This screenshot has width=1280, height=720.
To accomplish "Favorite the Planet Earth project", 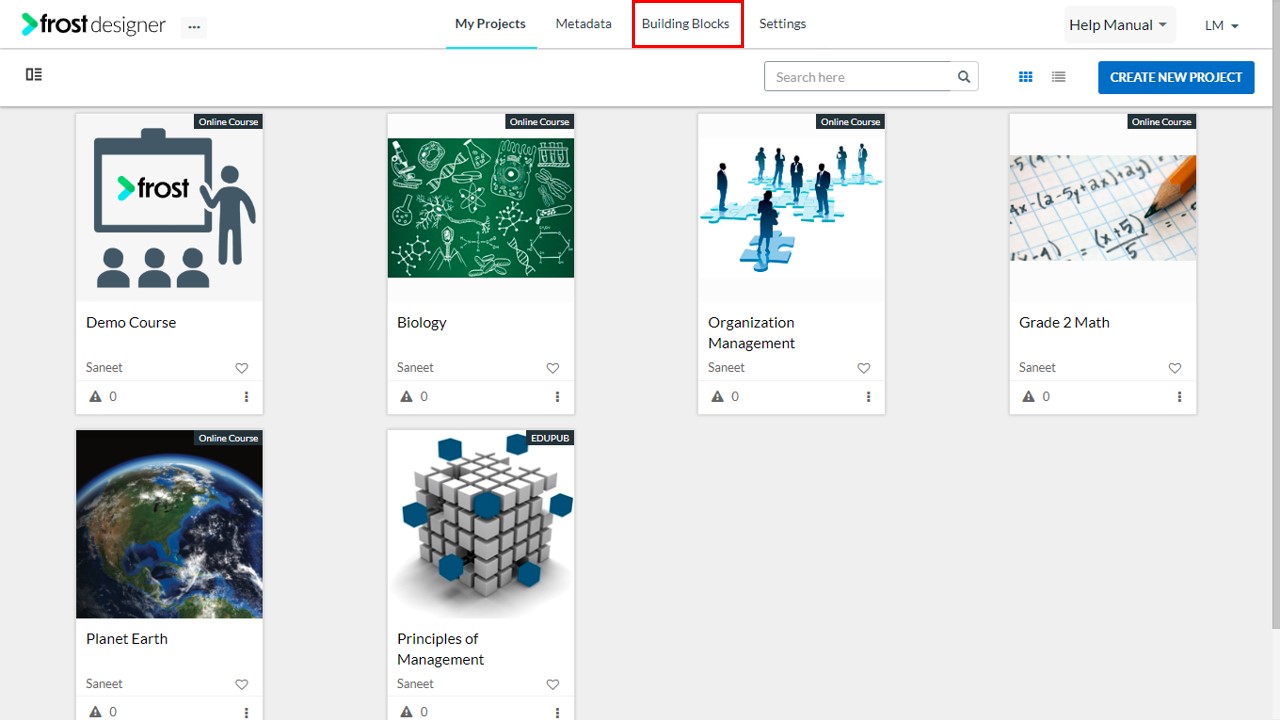I will (x=242, y=684).
